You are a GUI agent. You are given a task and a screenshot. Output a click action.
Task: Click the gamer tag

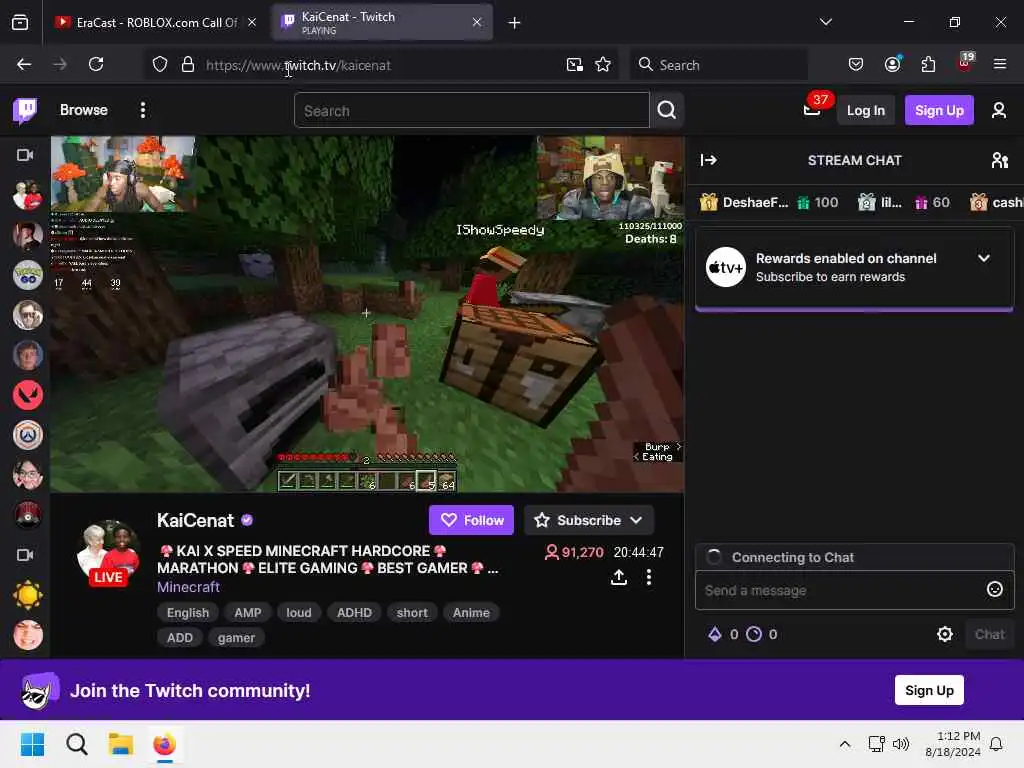[x=236, y=637]
